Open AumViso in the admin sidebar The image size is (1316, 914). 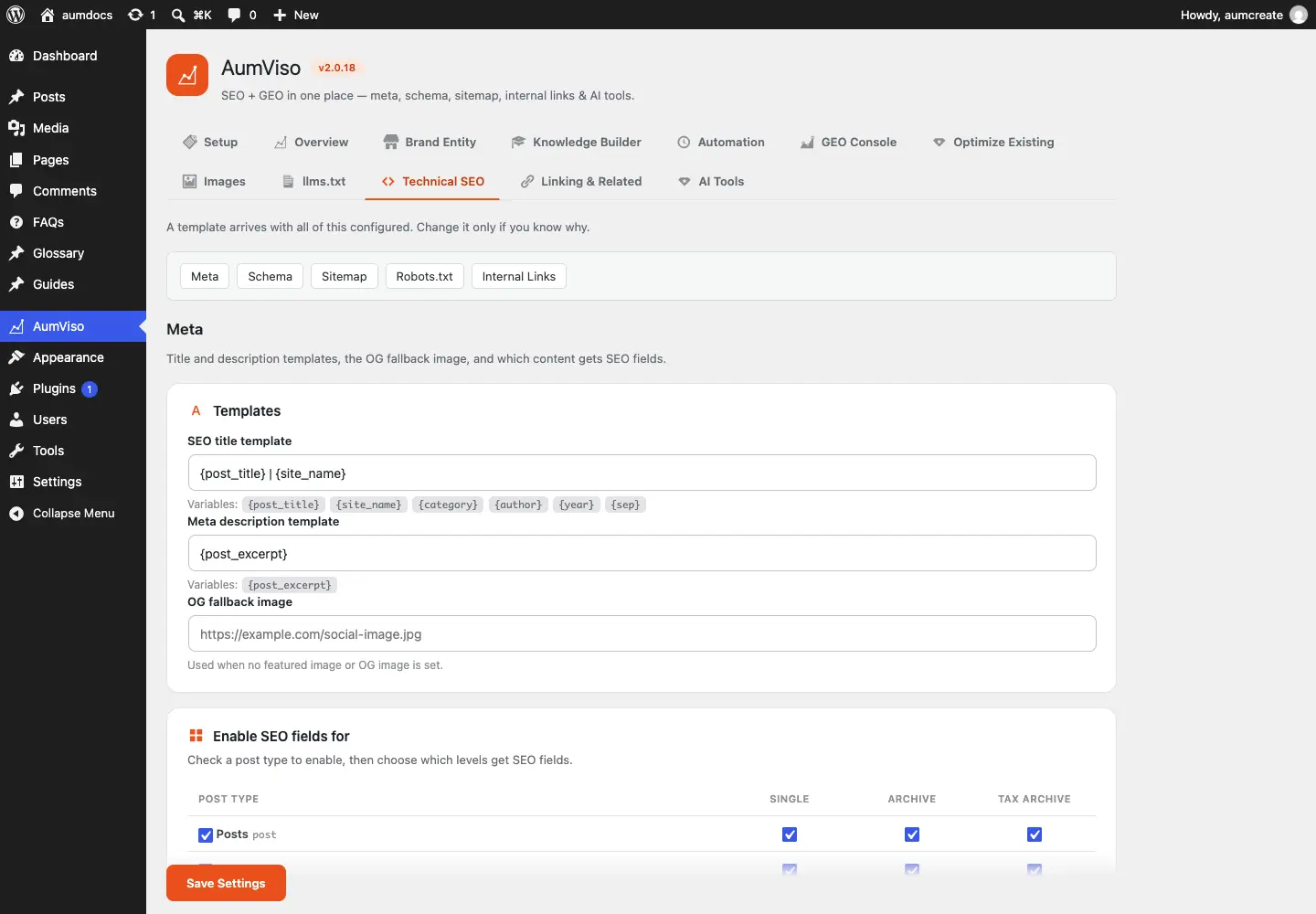point(73,326)
